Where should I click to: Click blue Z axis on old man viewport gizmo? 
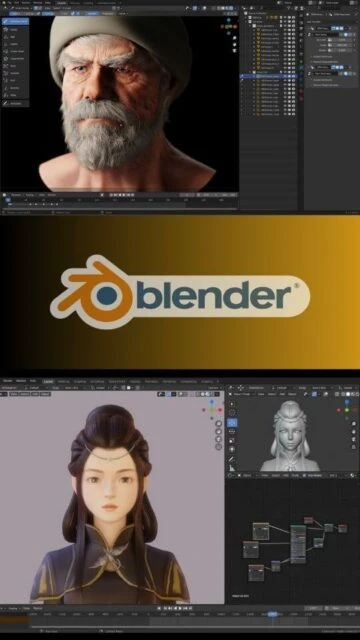click(229, 20)
